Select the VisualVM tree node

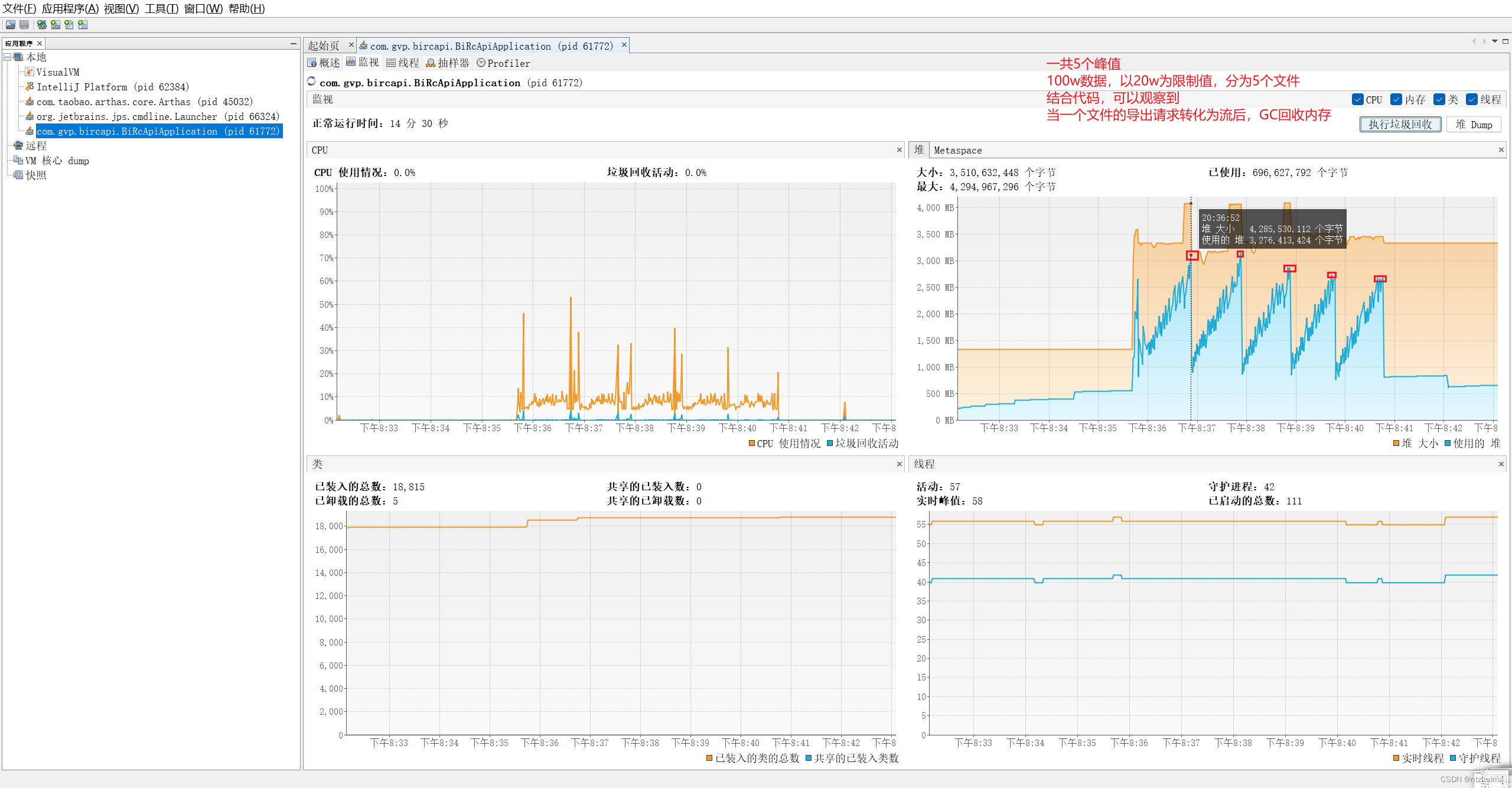57,72
